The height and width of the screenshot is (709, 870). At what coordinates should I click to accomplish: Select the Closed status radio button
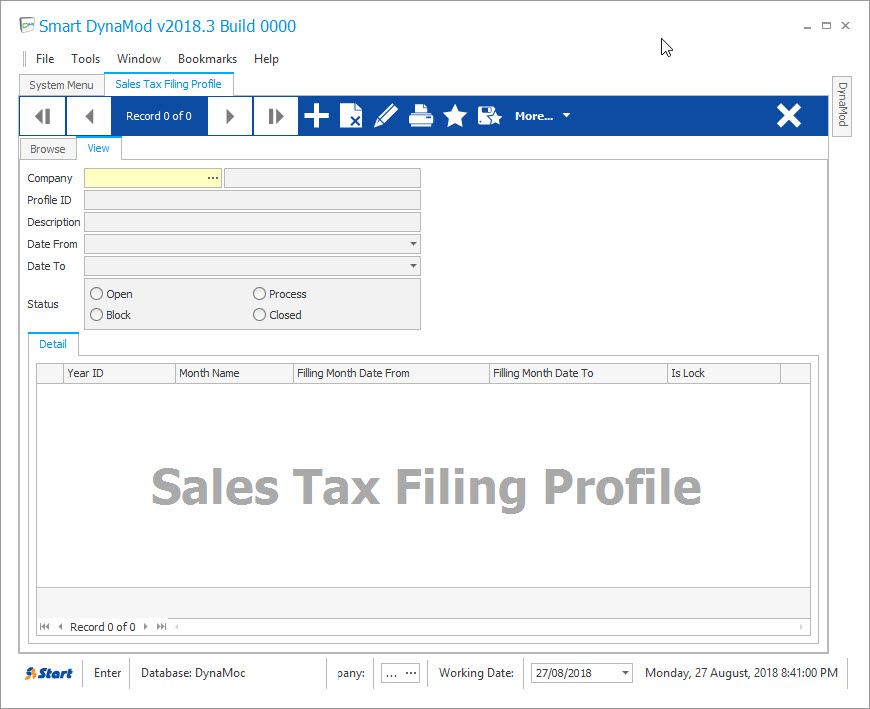(x=259, y=315)
